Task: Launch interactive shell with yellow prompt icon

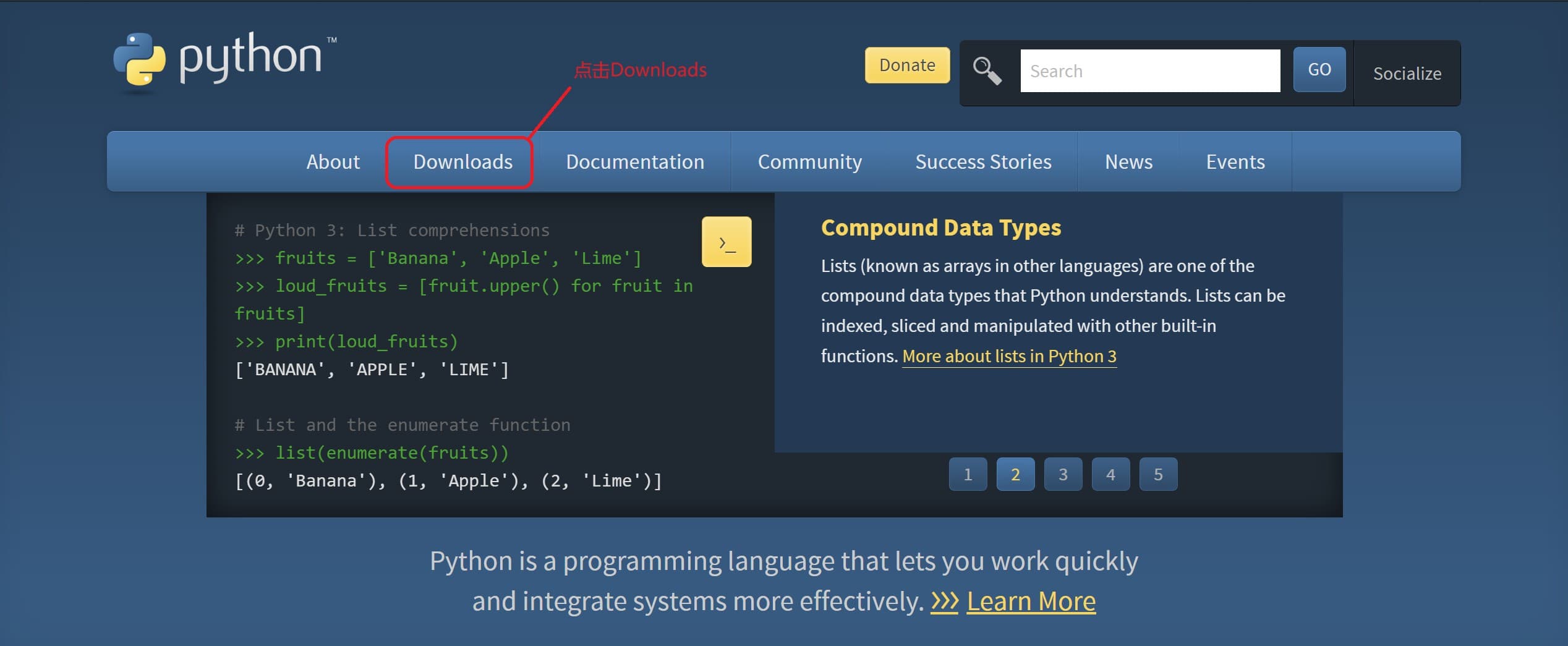Action: click(726, 242)
